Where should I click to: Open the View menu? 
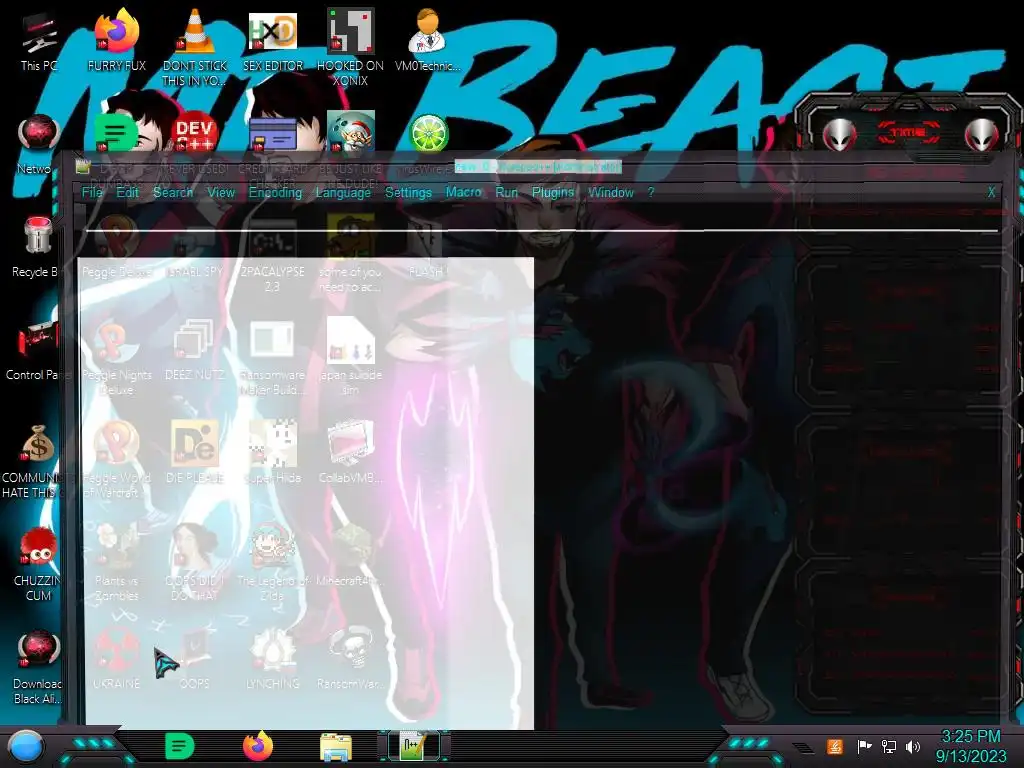coord(221,192)
